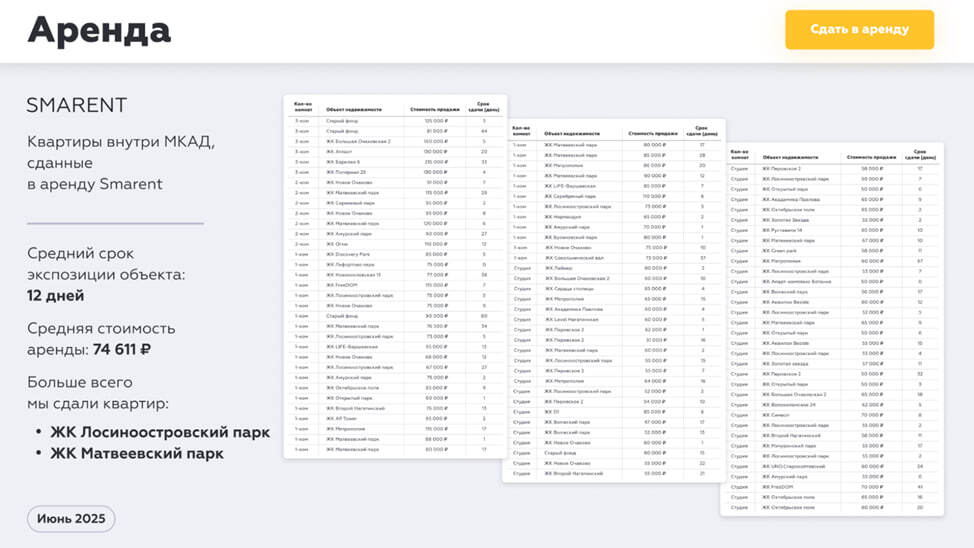Click the ЖК UNO.Старокоптевский row

click(832, 466)
